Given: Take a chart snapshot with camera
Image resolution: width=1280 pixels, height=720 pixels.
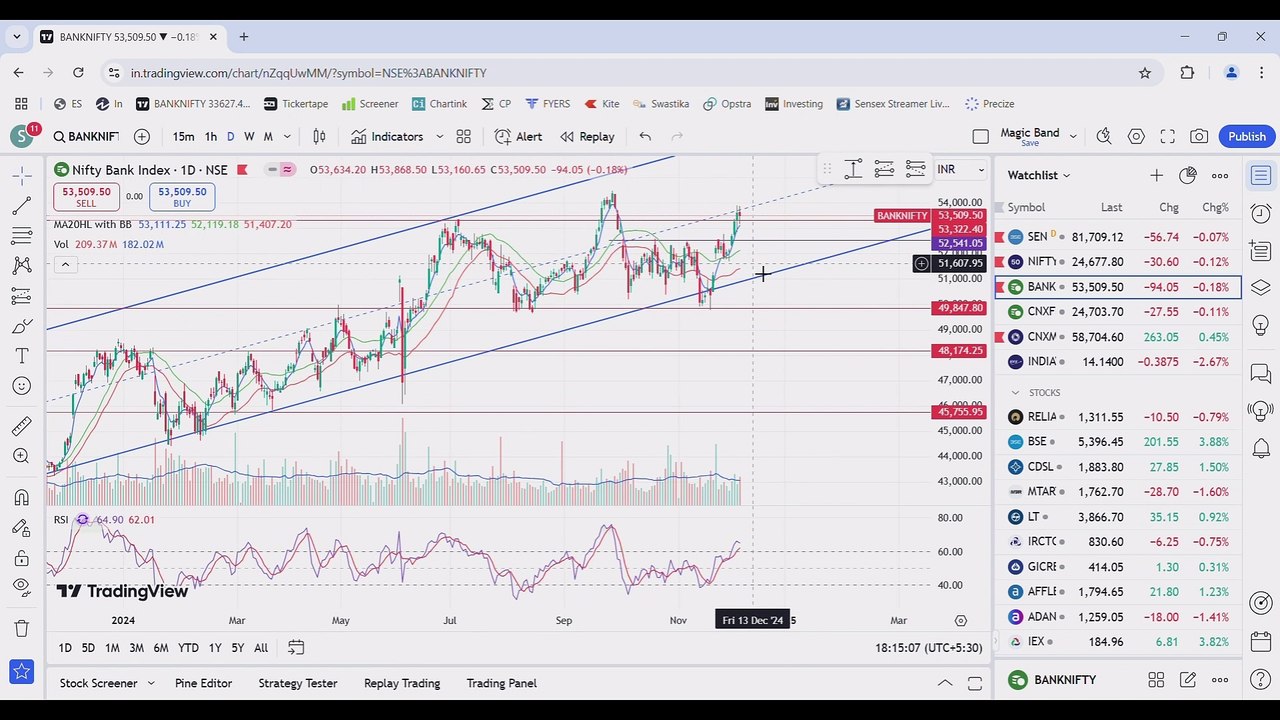Looking at the screenshot, I should [1199, 137].
